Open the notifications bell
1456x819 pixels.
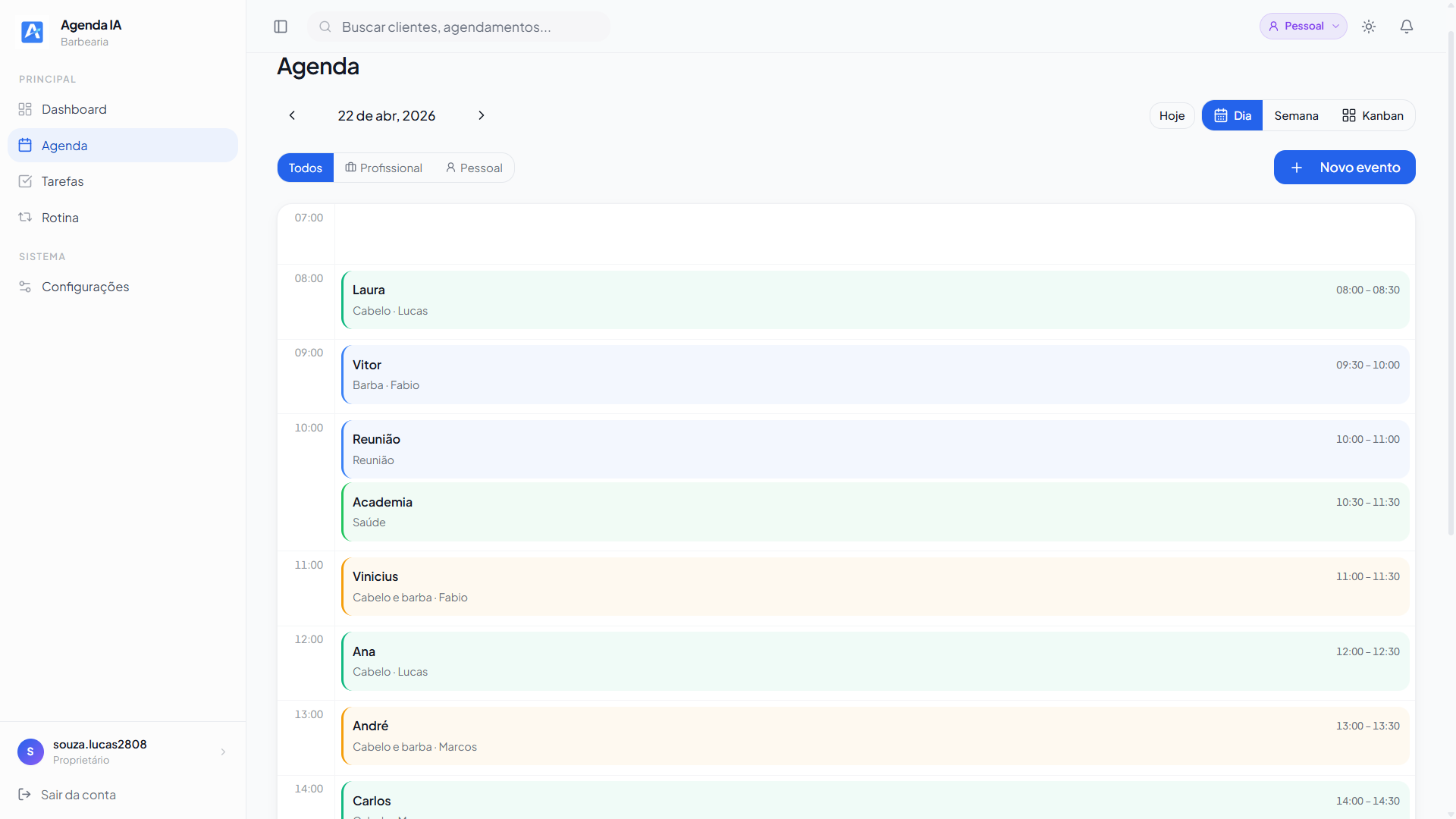coord(1407,27)
